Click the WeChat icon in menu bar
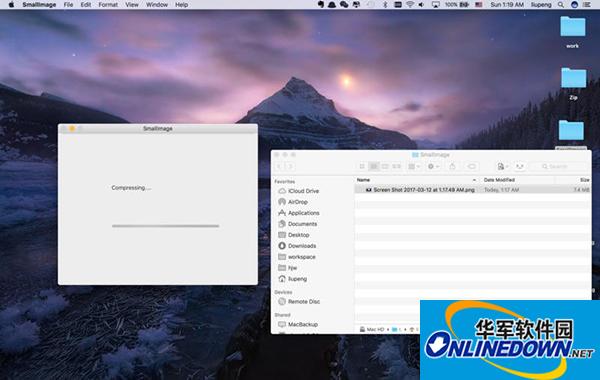Image resolution: width=600 pixels, height=380 pixels. (344, 5)
